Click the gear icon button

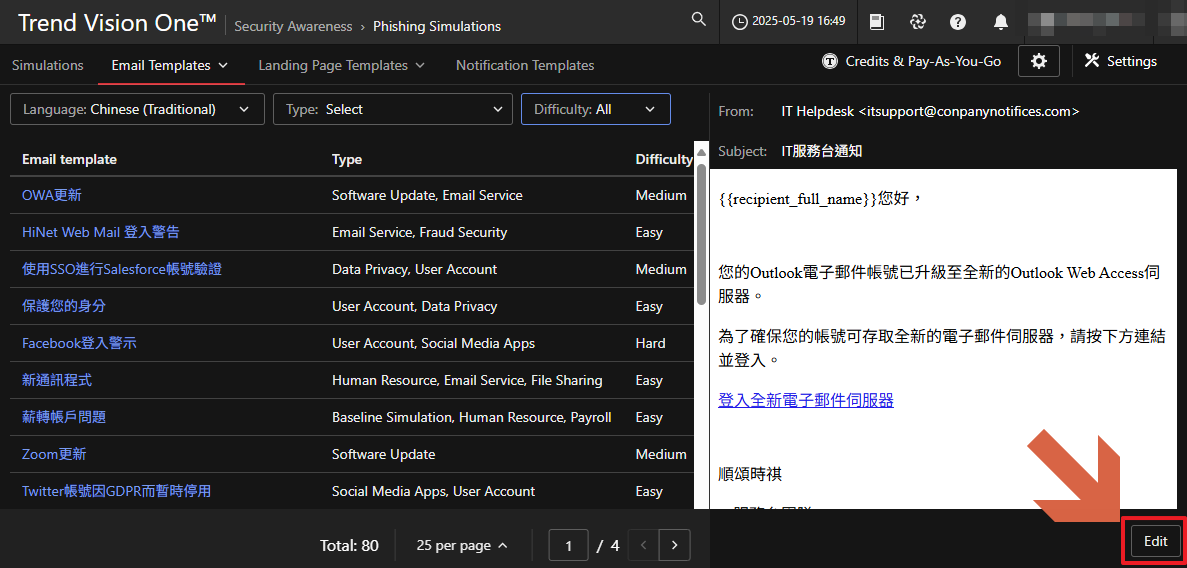1038,61
